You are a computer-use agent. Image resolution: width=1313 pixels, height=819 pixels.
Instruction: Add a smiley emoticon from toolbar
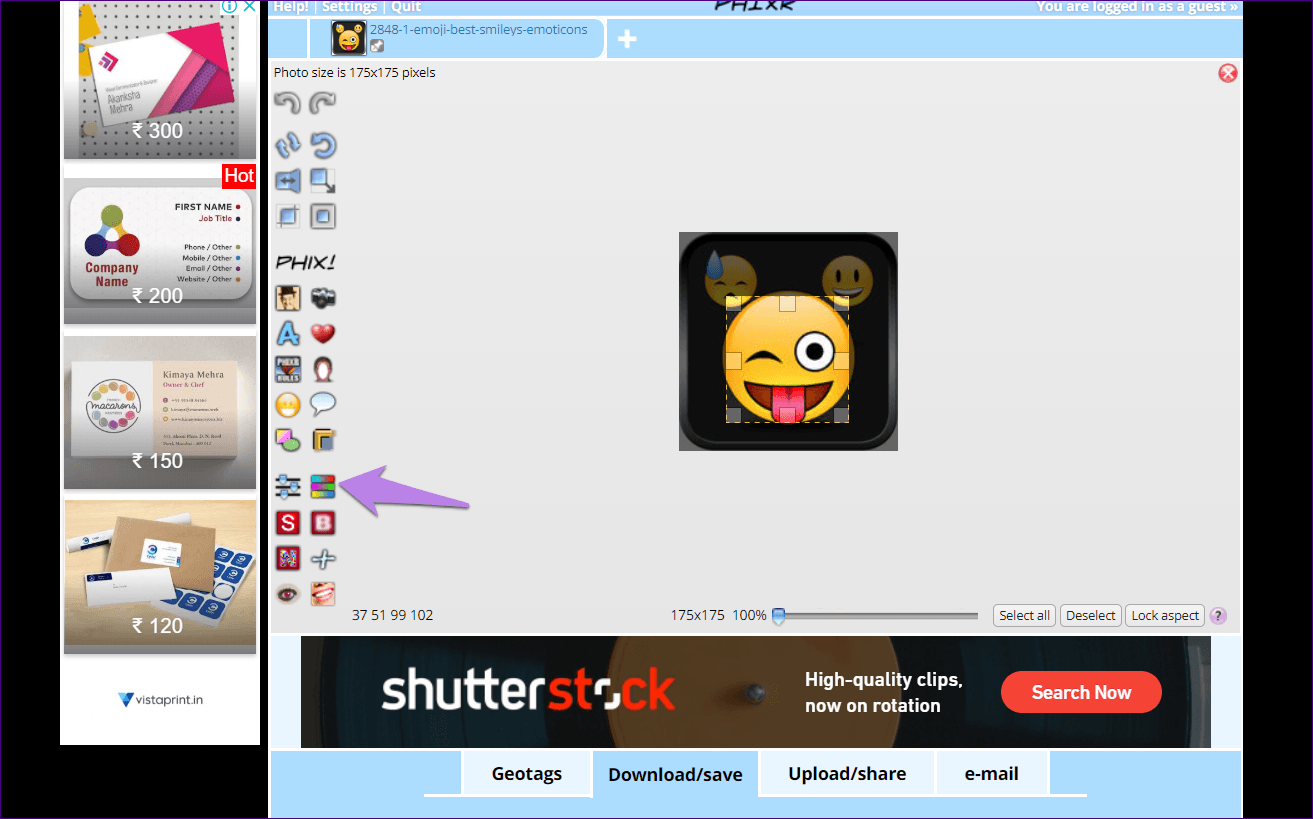click(288, 404)
